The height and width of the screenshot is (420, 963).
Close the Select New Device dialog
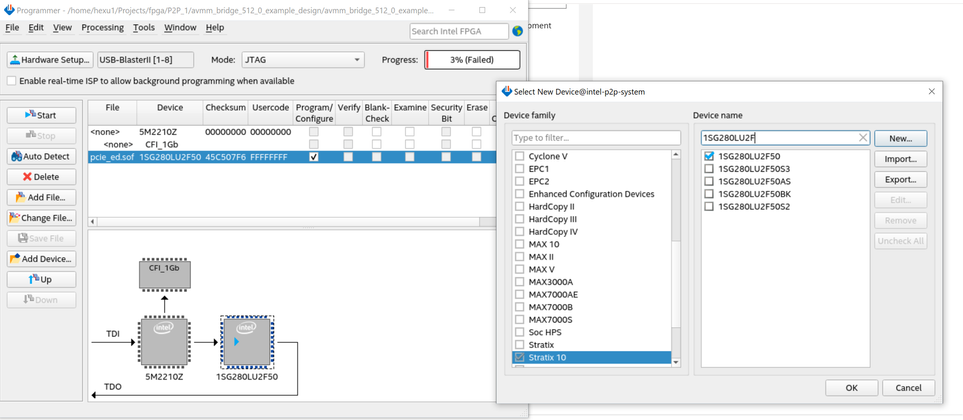(x=932, y=91)
